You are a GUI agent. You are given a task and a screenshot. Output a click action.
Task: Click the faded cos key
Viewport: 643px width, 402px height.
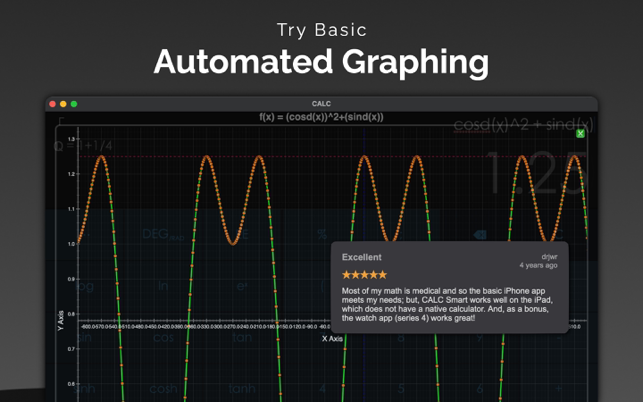163,338
